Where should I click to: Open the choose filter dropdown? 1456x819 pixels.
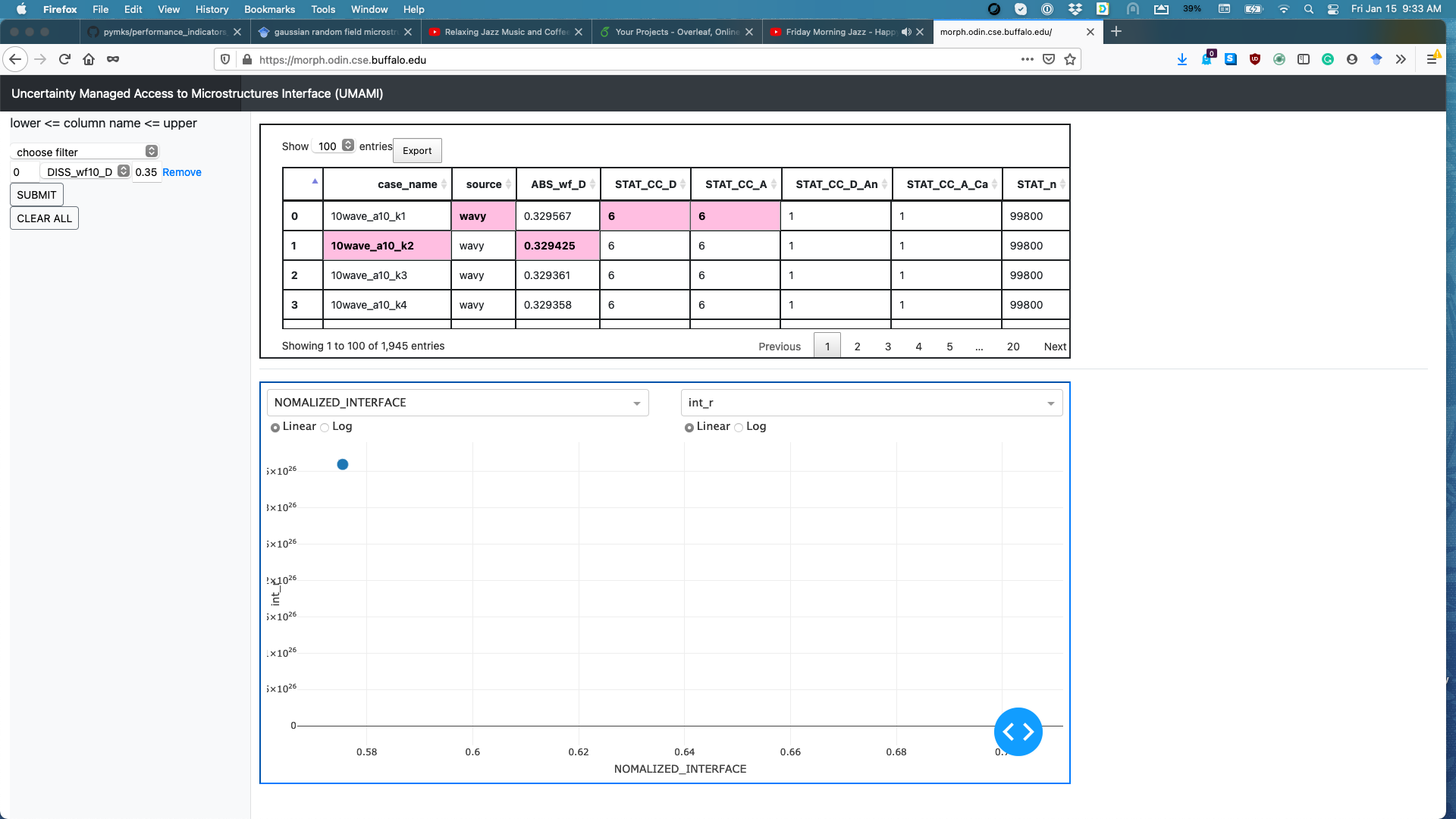[85, 152]
